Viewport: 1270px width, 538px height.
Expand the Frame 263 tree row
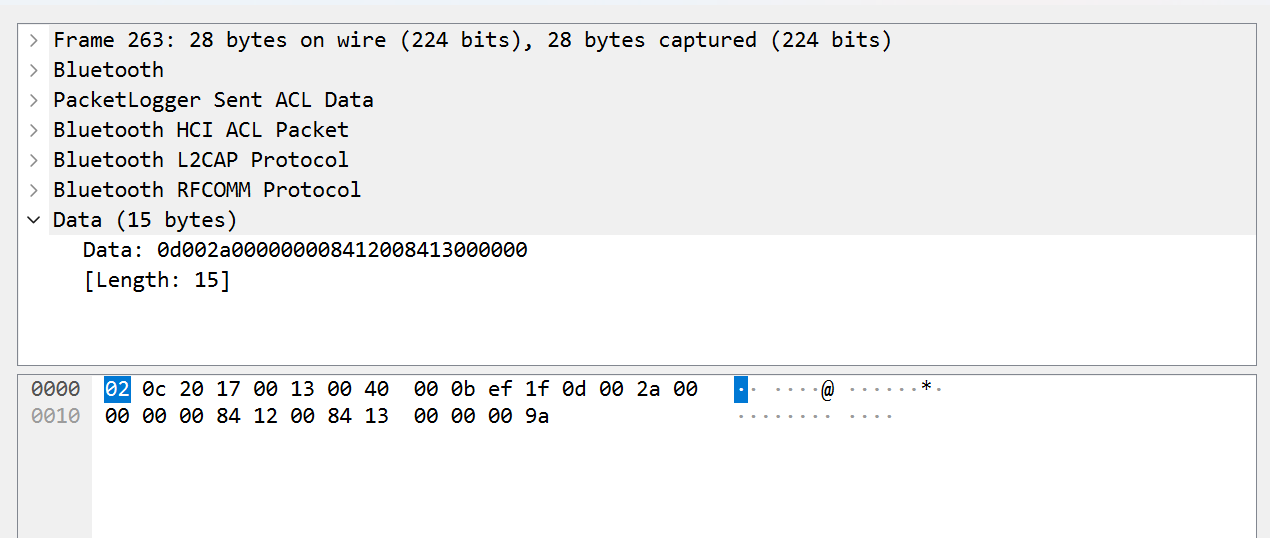[x=34, y=40]
